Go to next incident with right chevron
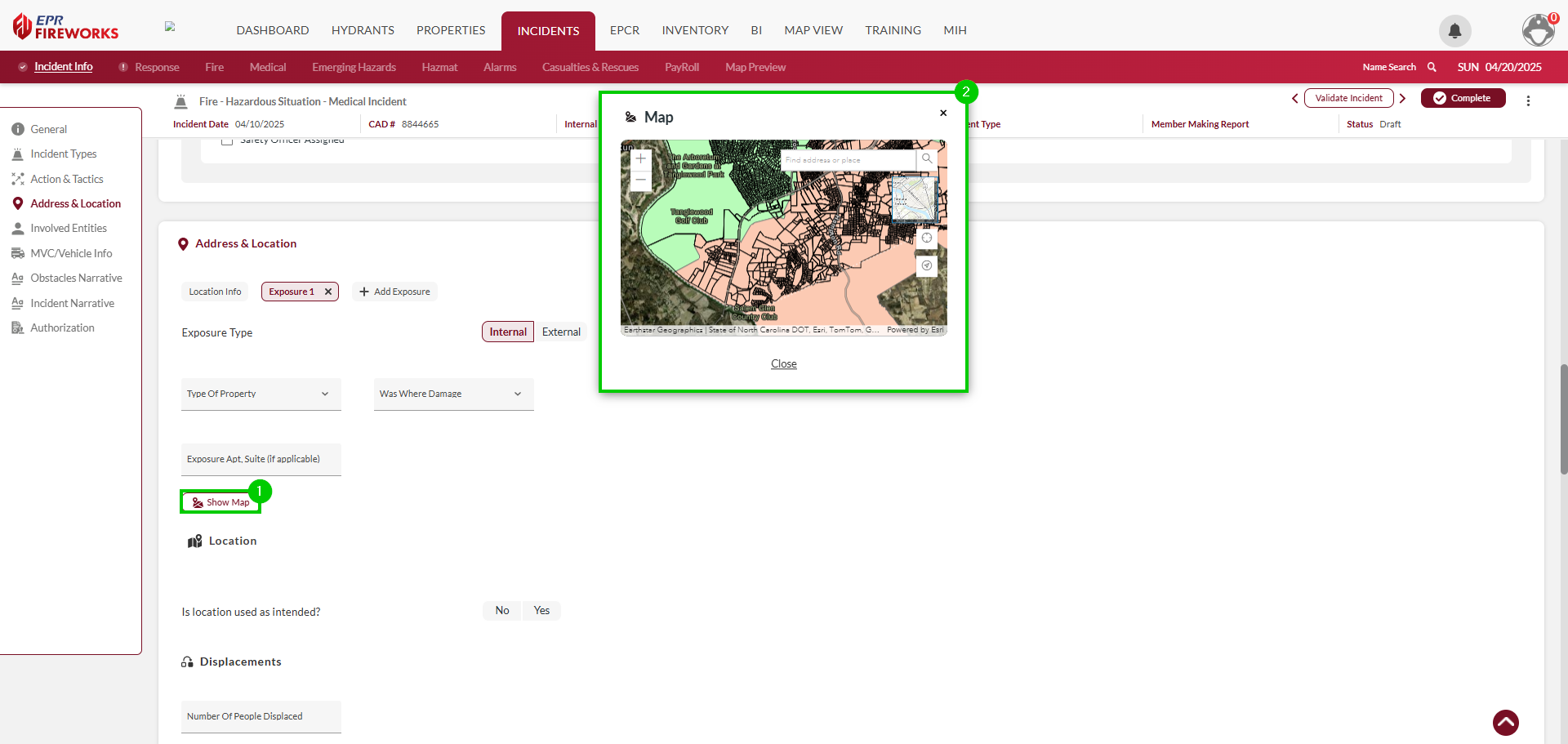Screen dimensions: 1568x744 pos(1403,98)
